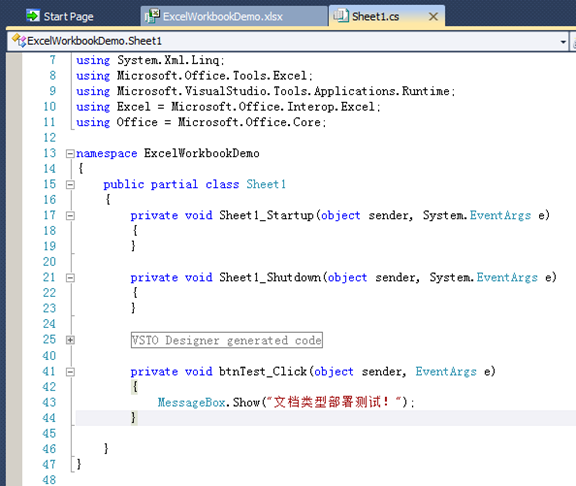576x486 pixels.
Task: Click 'Microsoft.Office.Interop.Excel' on line 10
Action: tap(273, 107)
